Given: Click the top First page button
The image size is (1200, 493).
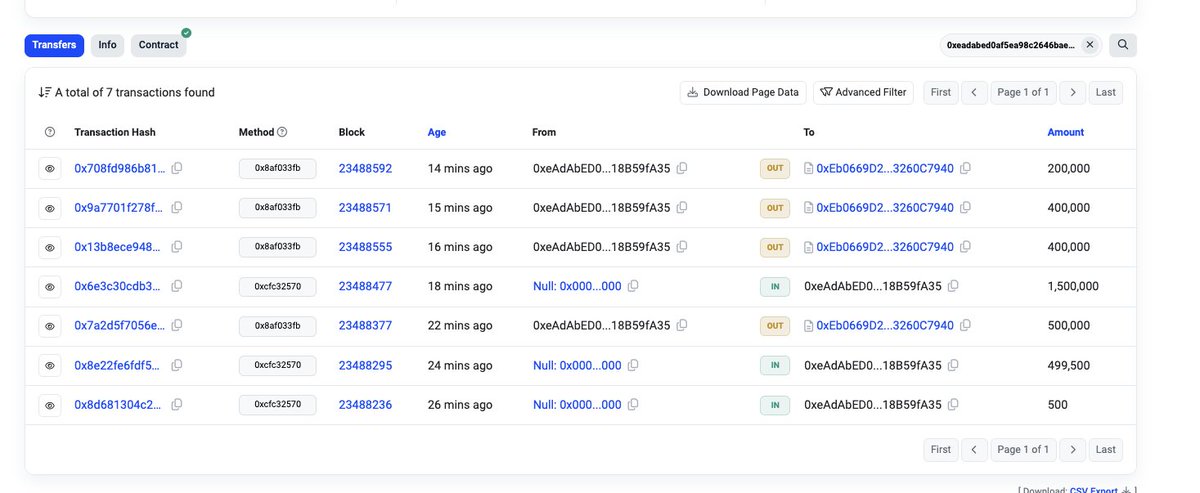Looking at the screenshot, I should pos(940,92).
